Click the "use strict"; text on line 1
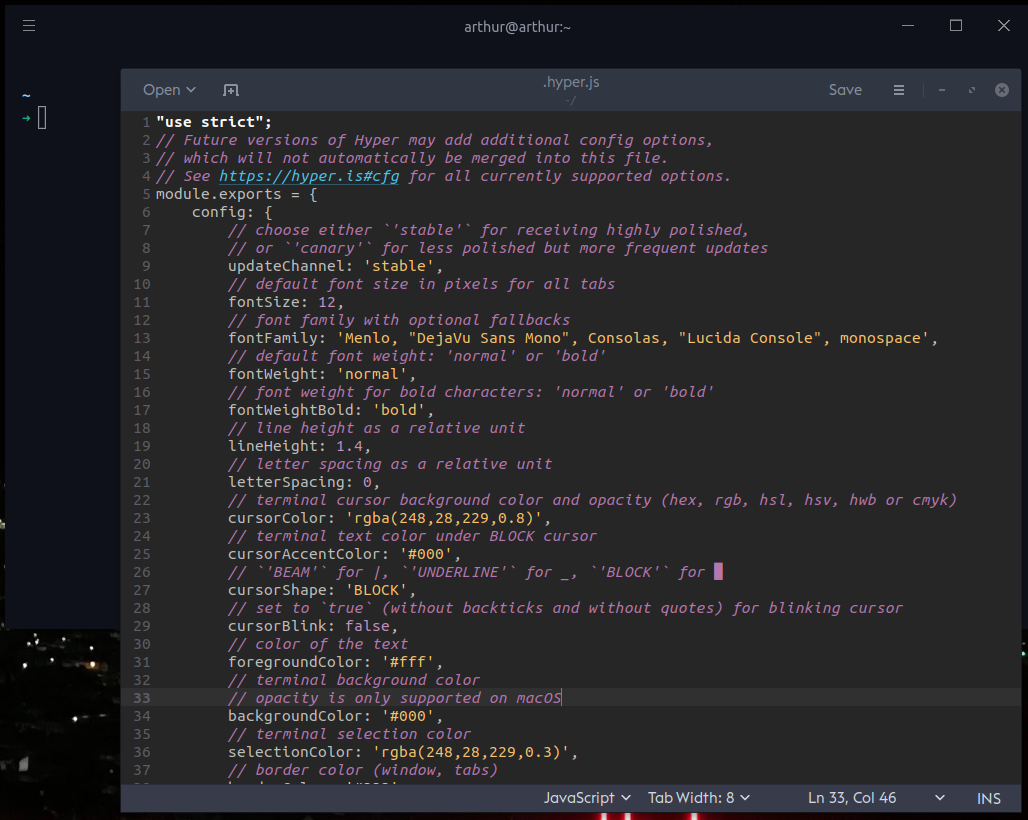1028x820 pixels. click(x=213, y=121)
